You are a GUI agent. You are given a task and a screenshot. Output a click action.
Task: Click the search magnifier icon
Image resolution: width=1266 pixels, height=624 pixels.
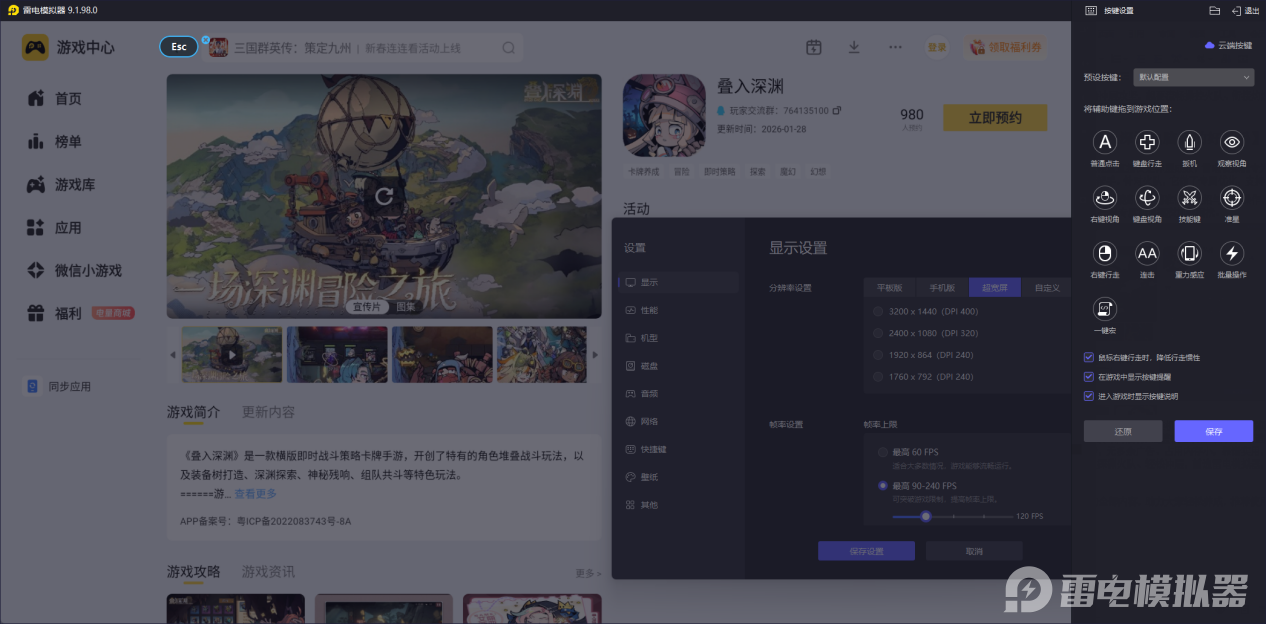pyautogui.click(x=508, y=48)
